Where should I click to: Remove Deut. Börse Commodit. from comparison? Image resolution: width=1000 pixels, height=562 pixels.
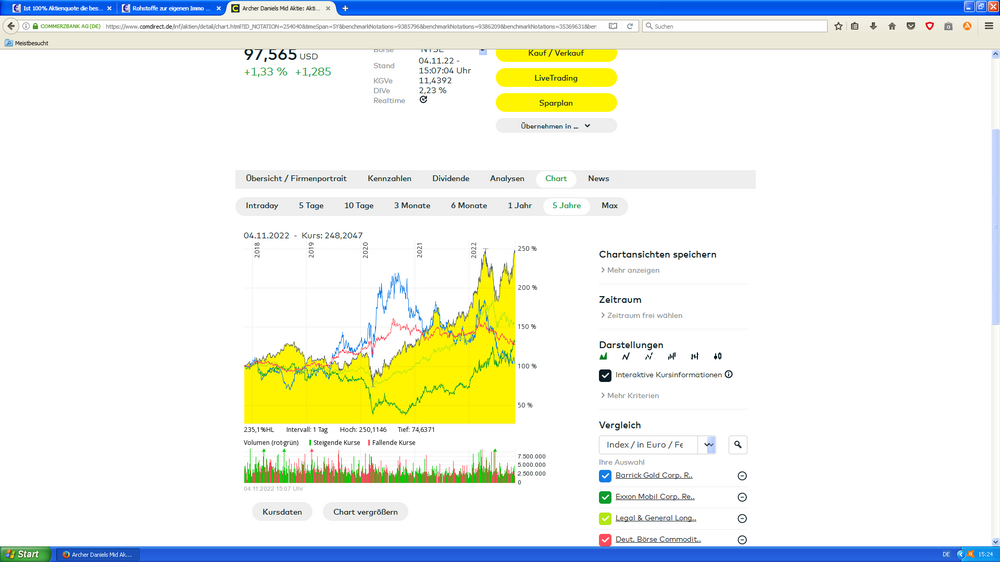[x=742, y=540]
